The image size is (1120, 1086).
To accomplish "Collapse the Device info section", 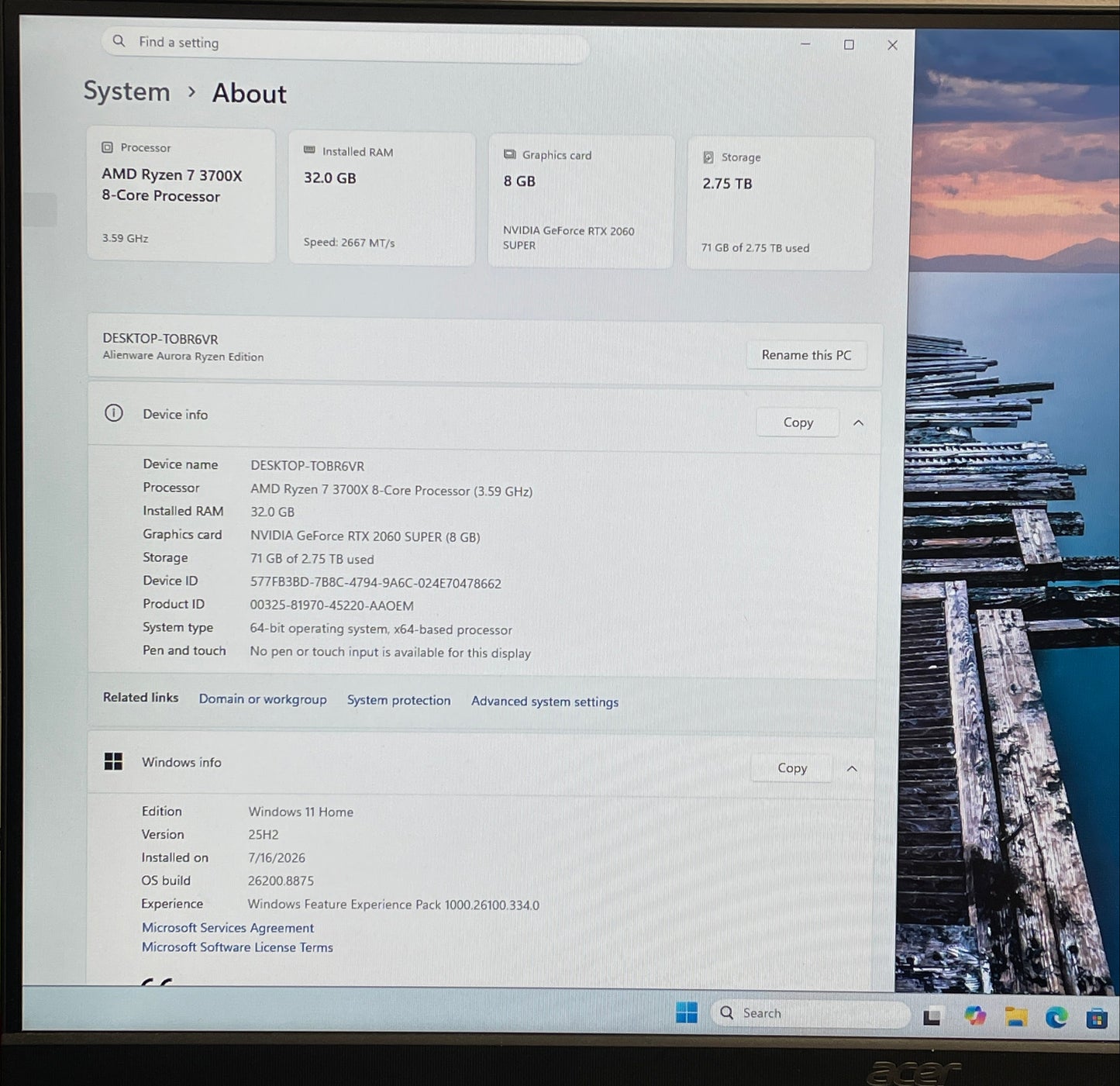I will (x=858, y=422).
